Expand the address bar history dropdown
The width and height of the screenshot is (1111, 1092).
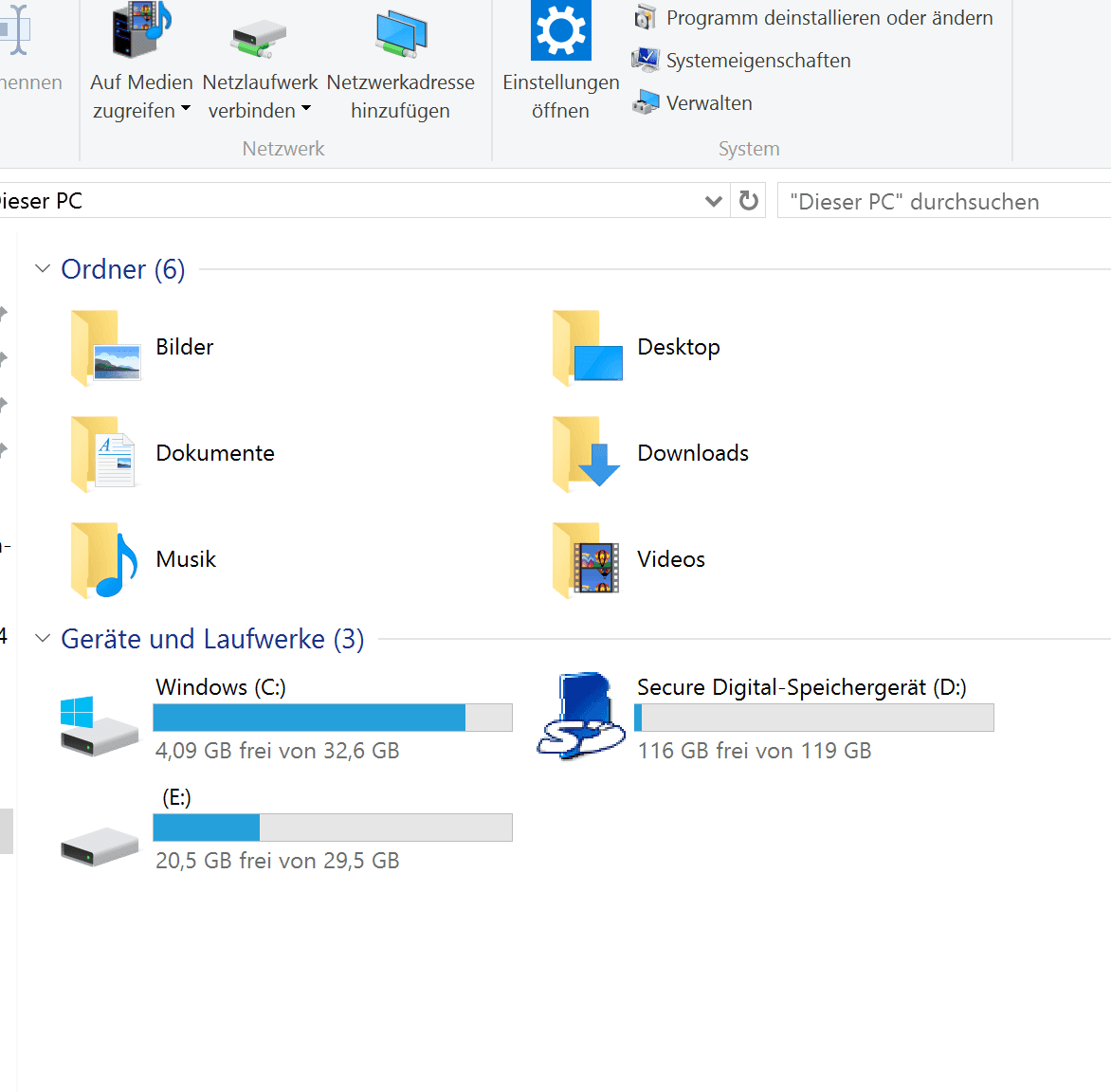coord(714,201)
